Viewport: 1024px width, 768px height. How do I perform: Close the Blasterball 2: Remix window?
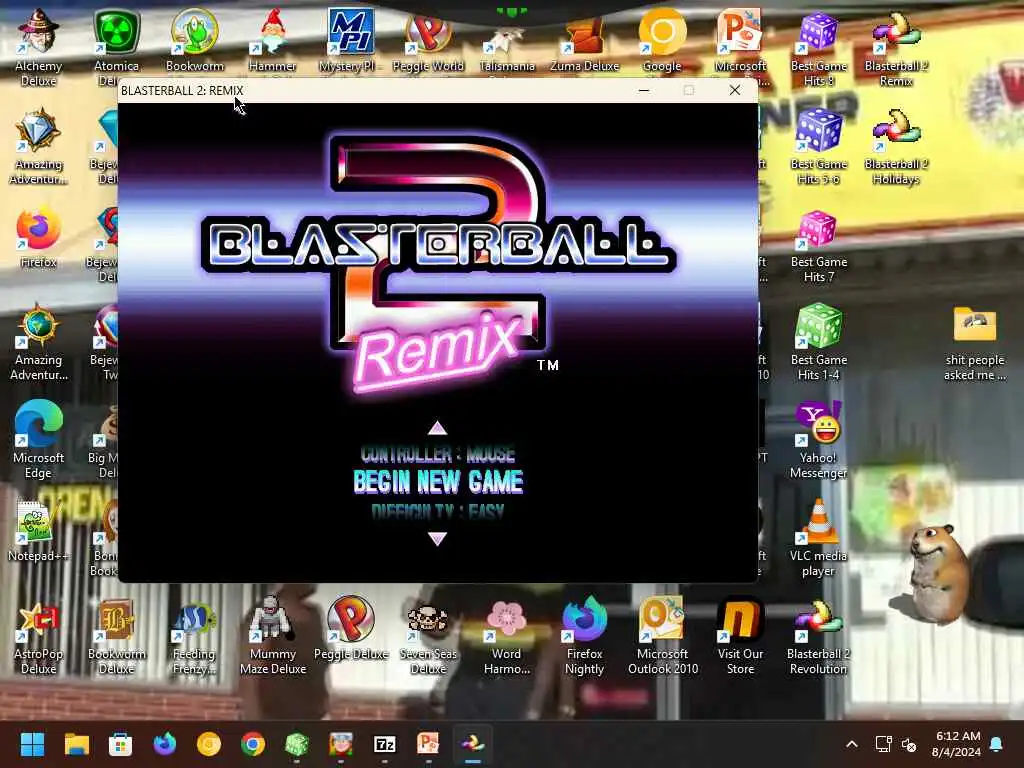click(x=735, y=90)
